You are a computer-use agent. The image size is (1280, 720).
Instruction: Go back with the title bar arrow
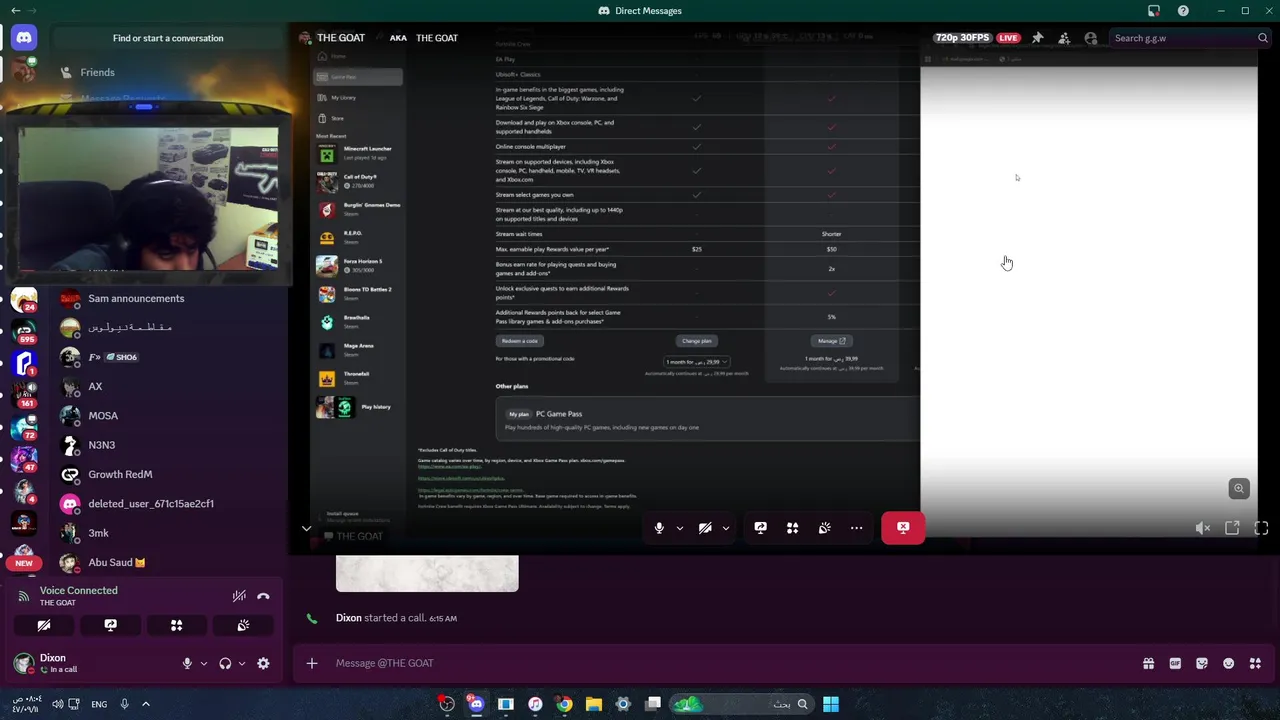[15, 10]
